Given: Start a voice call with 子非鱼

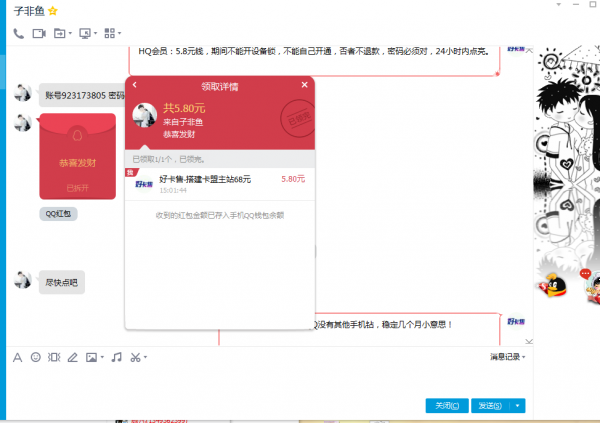Looking at the screenshot, I should click(18, 34).
